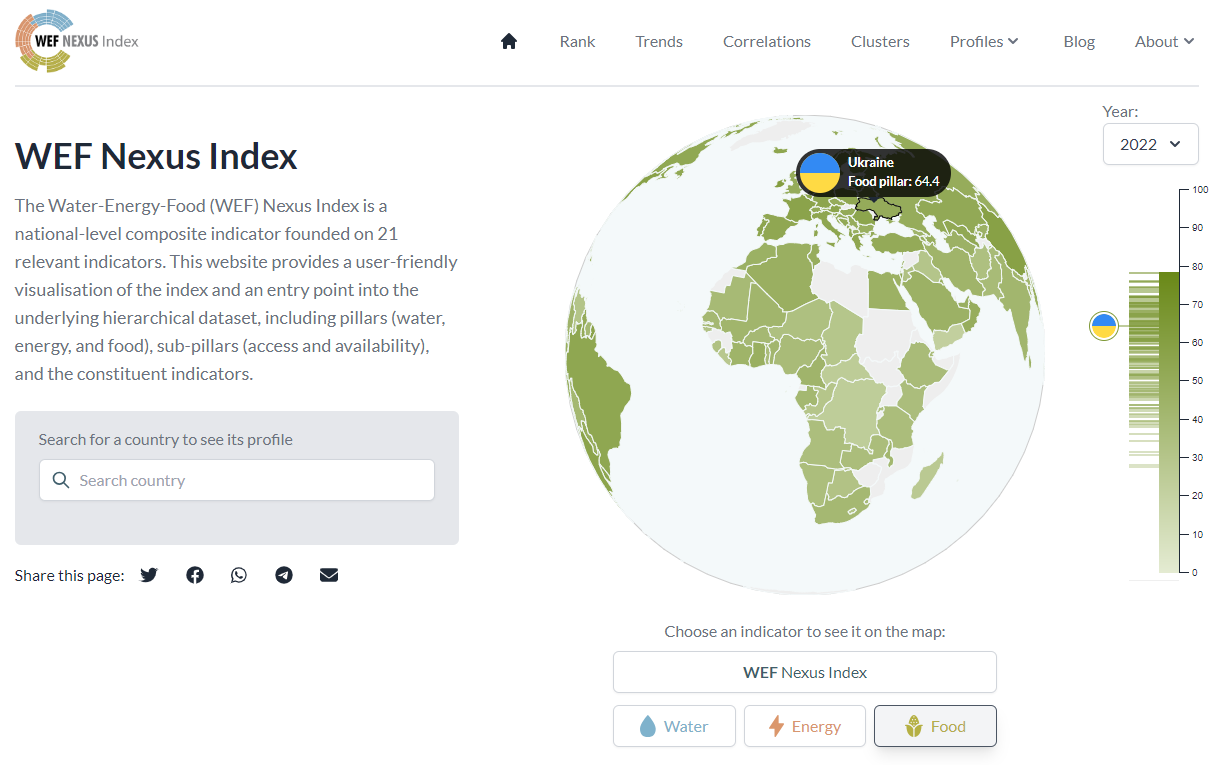Expand the Profiles menu
Image resolution: width=1221 pixels, height=765 pixels.
pos(984,41)
